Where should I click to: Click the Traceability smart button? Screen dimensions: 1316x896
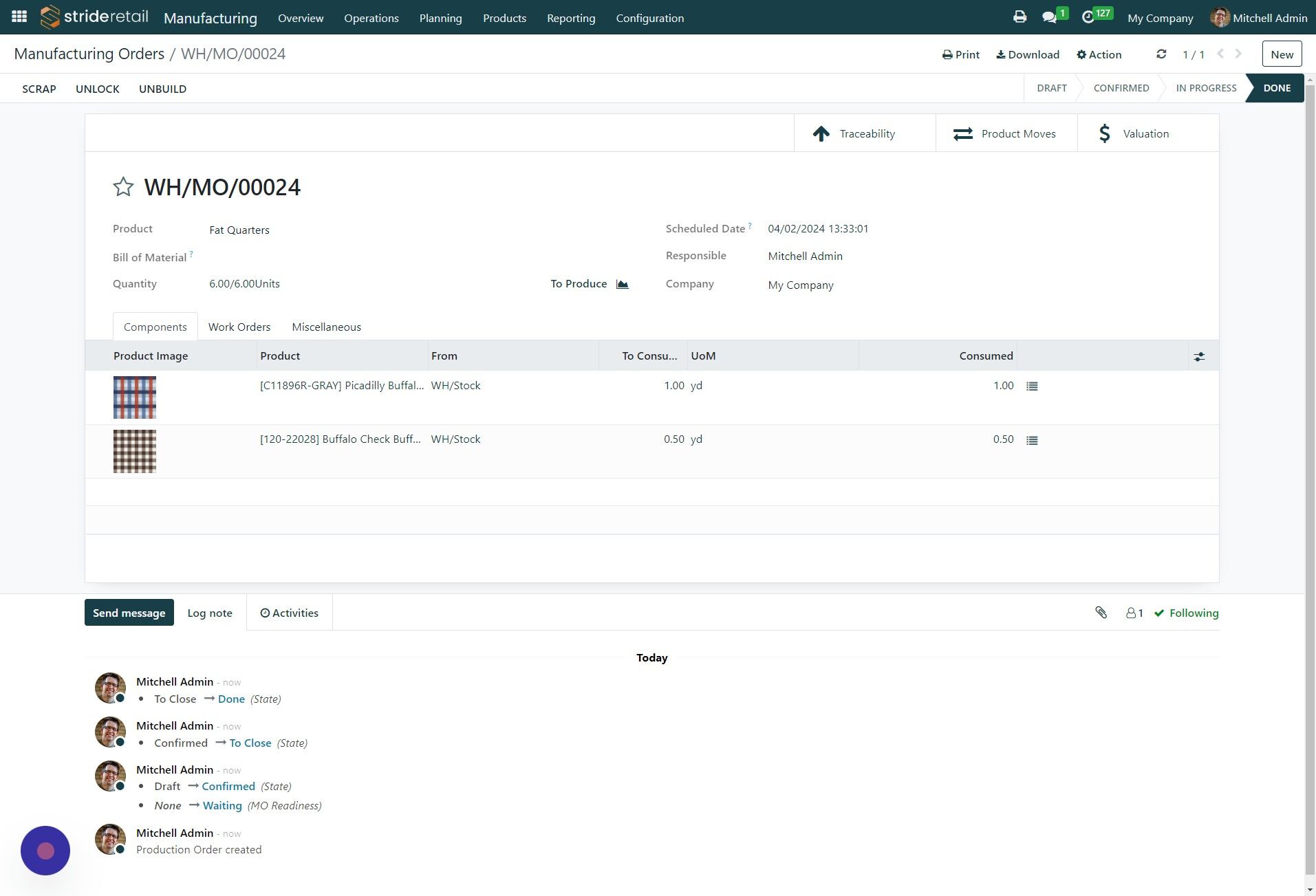tap(865, 133)
